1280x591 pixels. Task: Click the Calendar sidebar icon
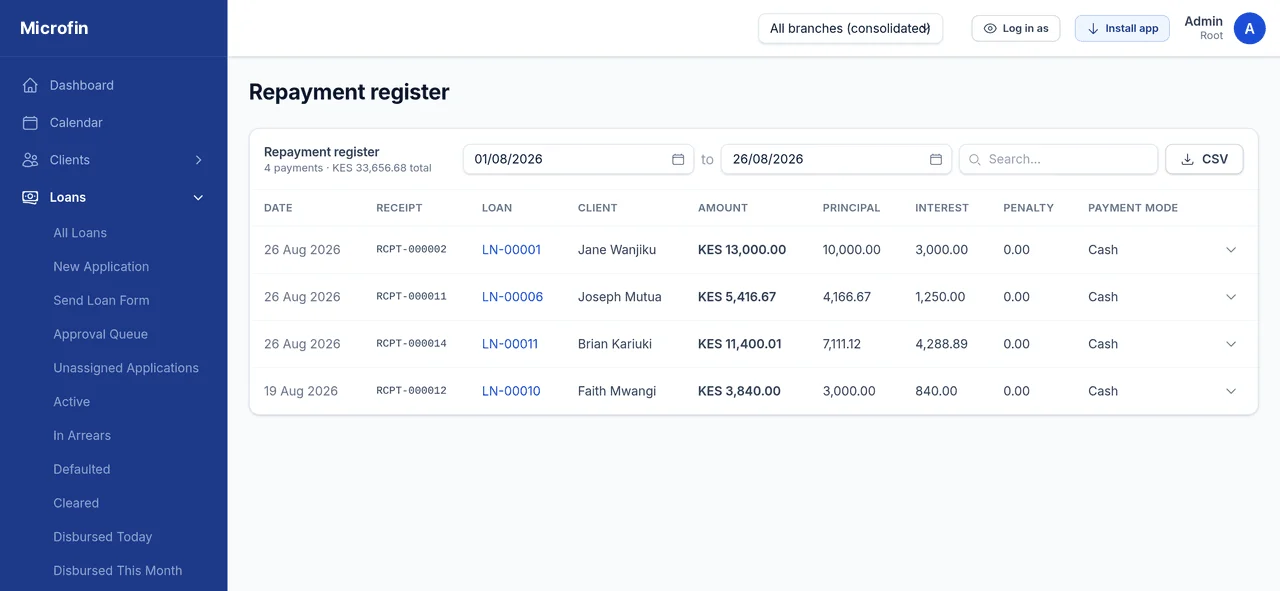[x=30, y=122]
